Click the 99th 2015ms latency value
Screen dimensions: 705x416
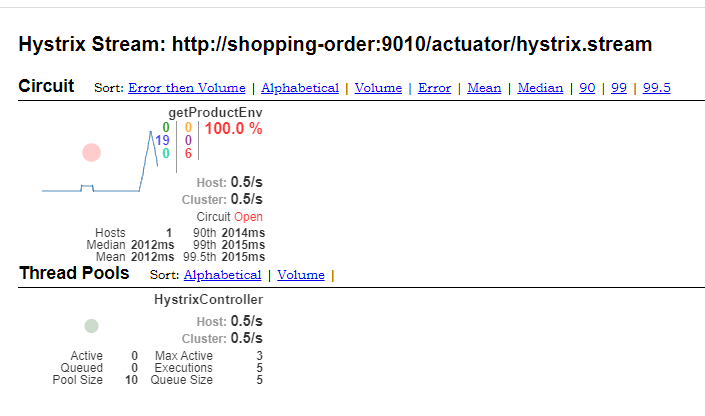tap(243, 245)
